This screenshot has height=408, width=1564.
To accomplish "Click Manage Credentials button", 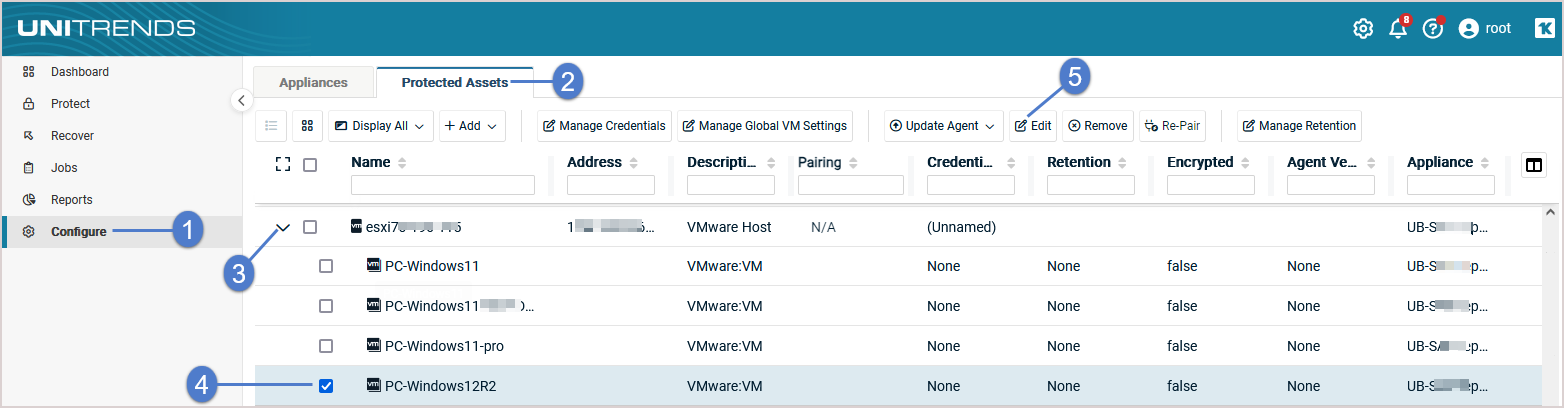I will click(x=604, y=126).
